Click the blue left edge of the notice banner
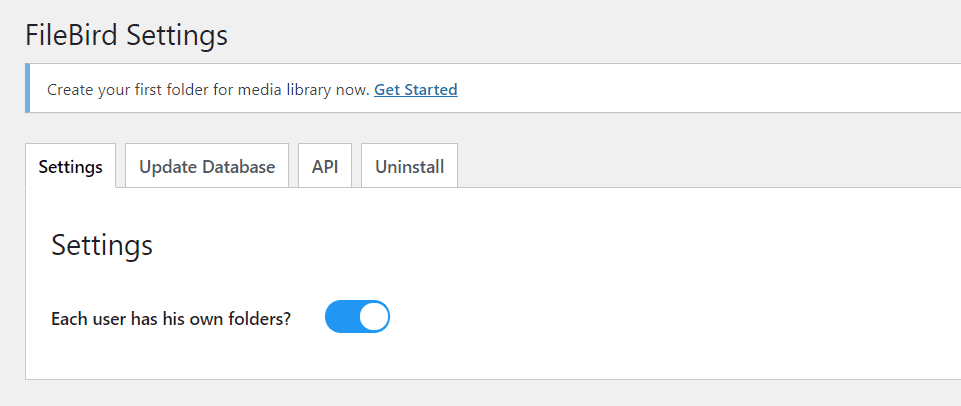The height and width of the screenshot is (406, 961). coord(28,88)
